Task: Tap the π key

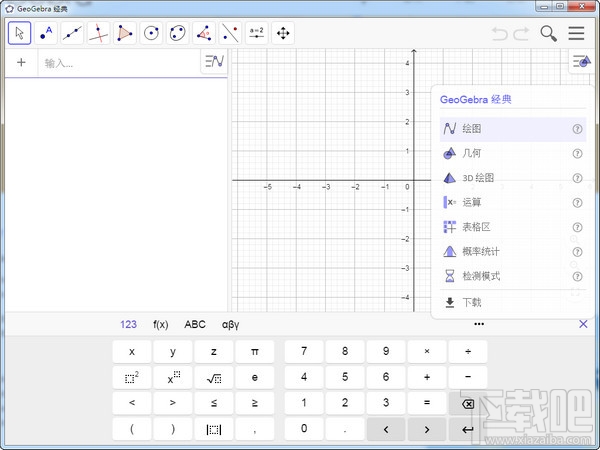Action: (254, 352)
